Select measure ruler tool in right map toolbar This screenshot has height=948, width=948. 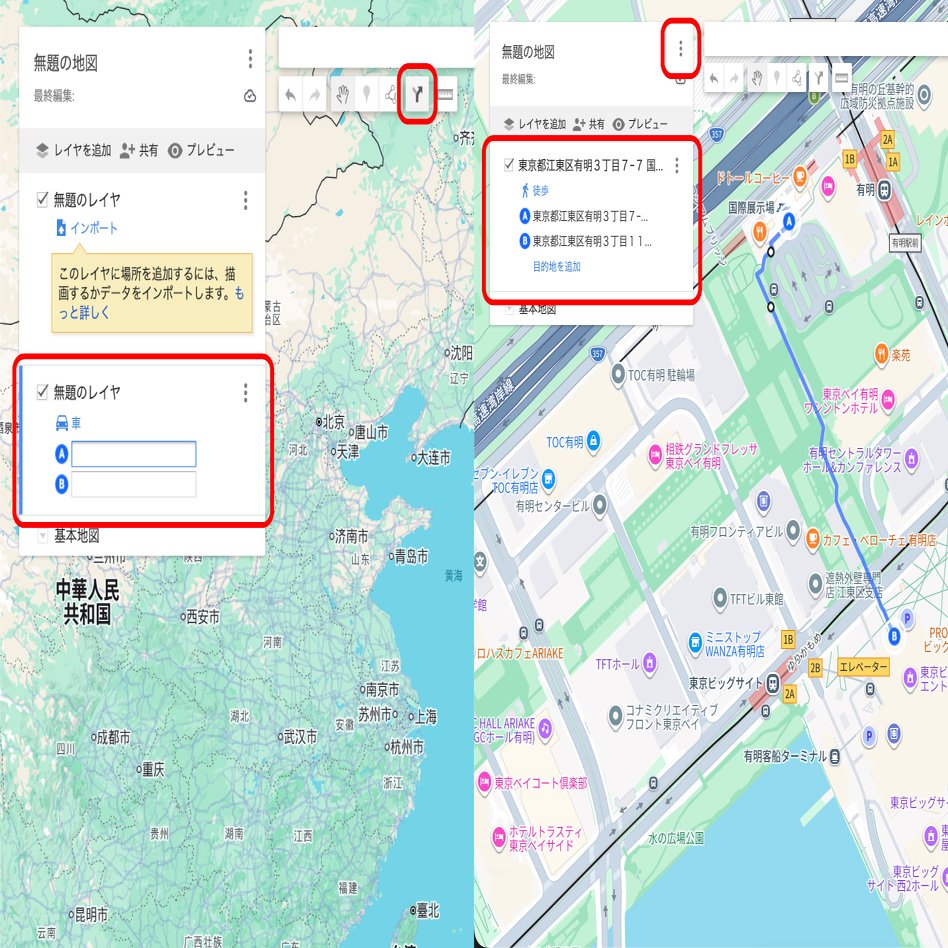(x=841, y=77)
